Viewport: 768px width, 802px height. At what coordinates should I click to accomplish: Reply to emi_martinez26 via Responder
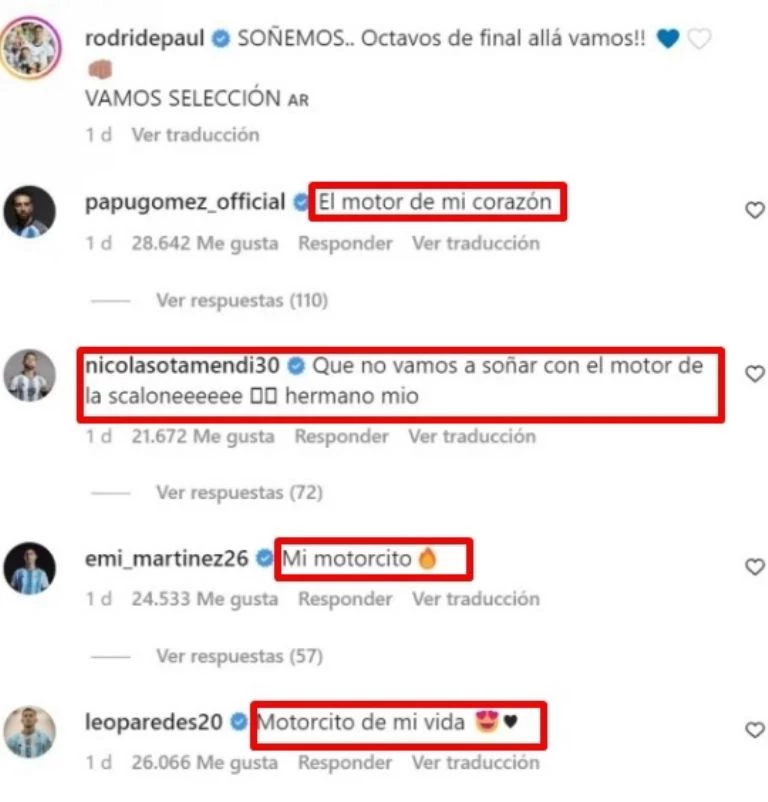(346, 599)
